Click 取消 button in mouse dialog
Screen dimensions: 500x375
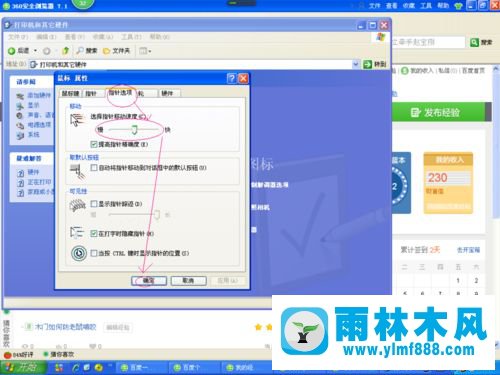(x=188, y=281)
